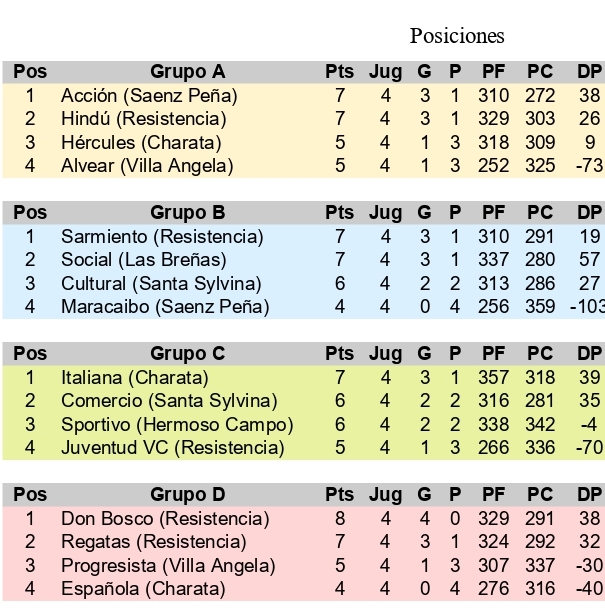Click Comercio (Santa Sylvina) team name
The width and height of the screenshot is (605, 608).
coord(169,401)
